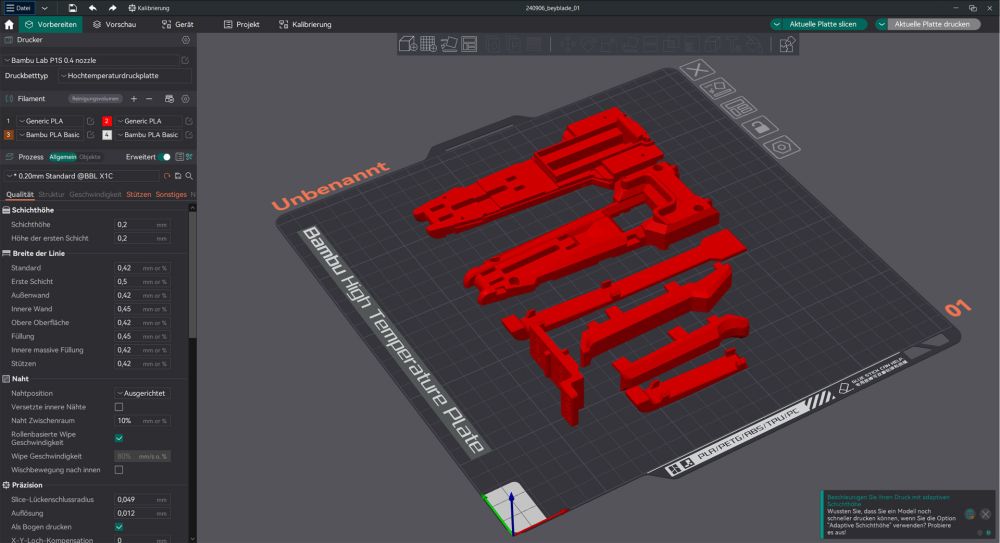The width and height of the screenshot is (1000, 543).
Task: Edit the Bambu Lab P1S printer preset
Action: (185, 60)
